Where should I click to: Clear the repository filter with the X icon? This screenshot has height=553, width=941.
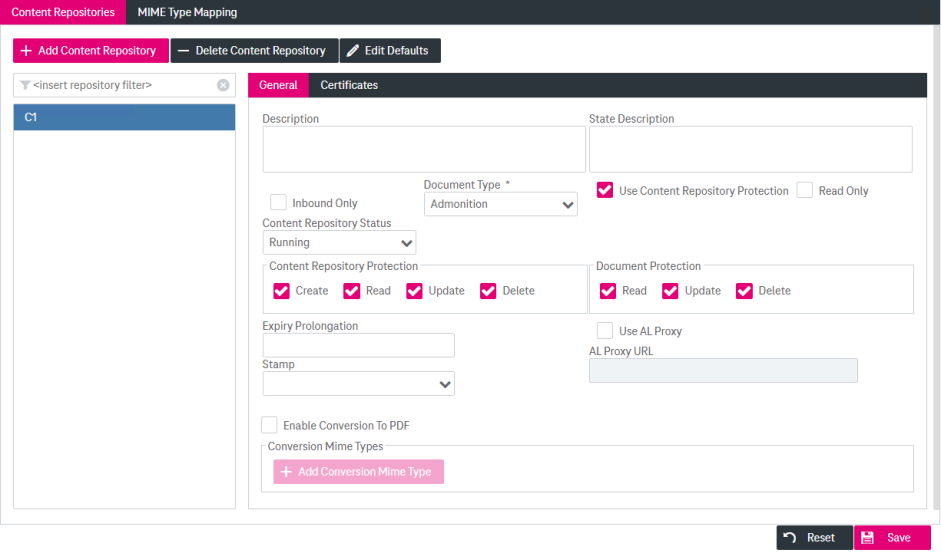(223, 86)
